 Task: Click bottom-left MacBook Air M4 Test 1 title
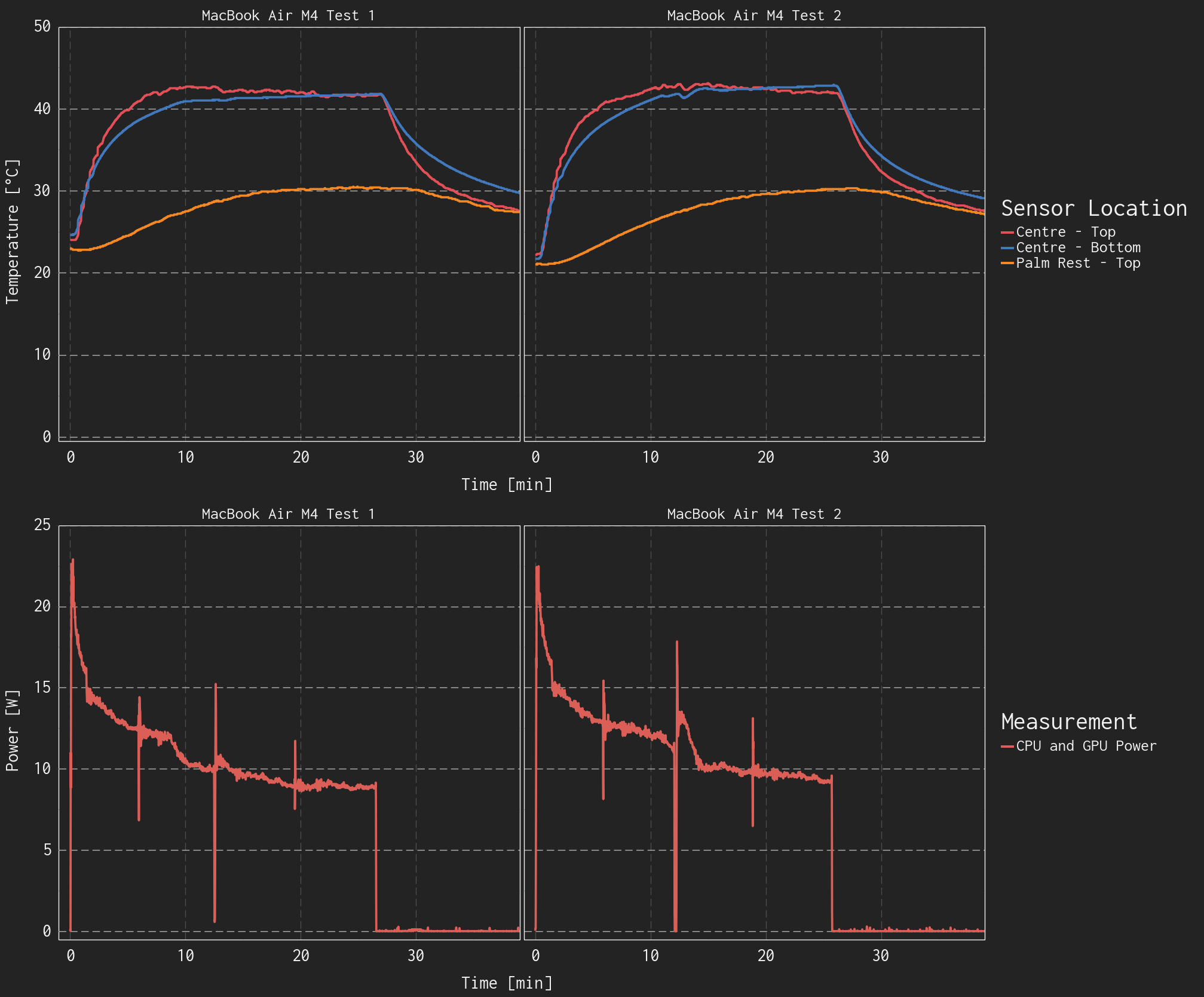tap(288, 514)
